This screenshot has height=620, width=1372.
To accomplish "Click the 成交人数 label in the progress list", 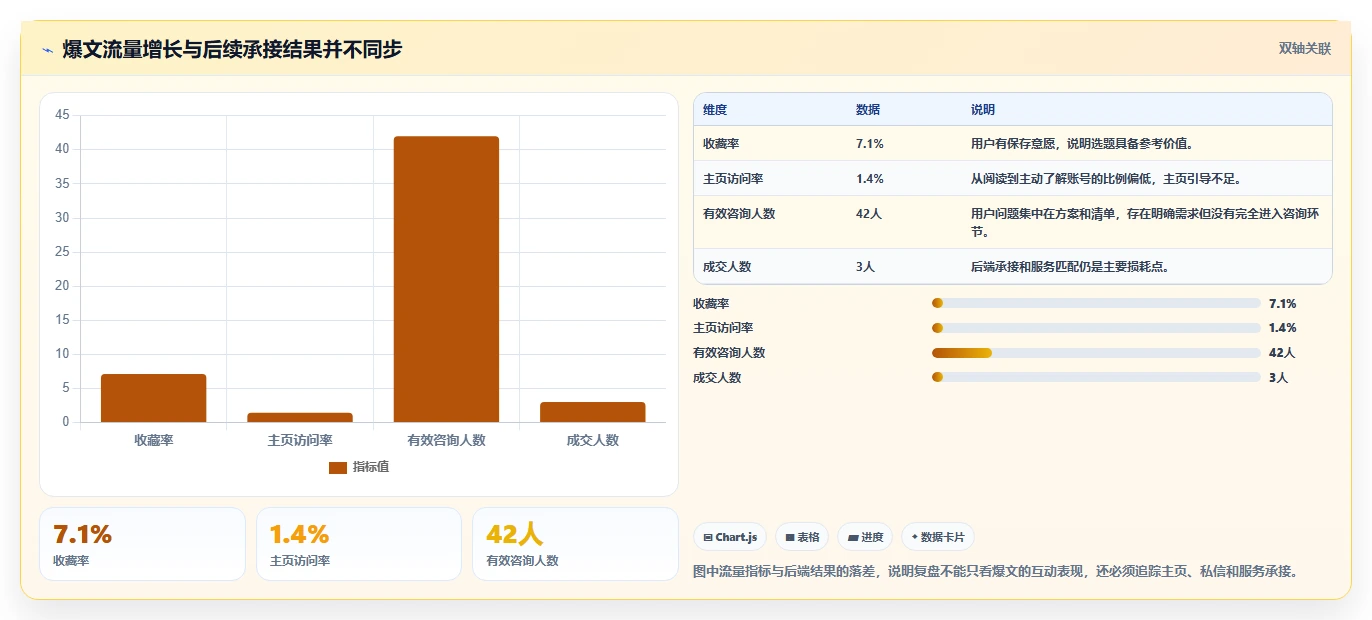I will pos(717,378).
